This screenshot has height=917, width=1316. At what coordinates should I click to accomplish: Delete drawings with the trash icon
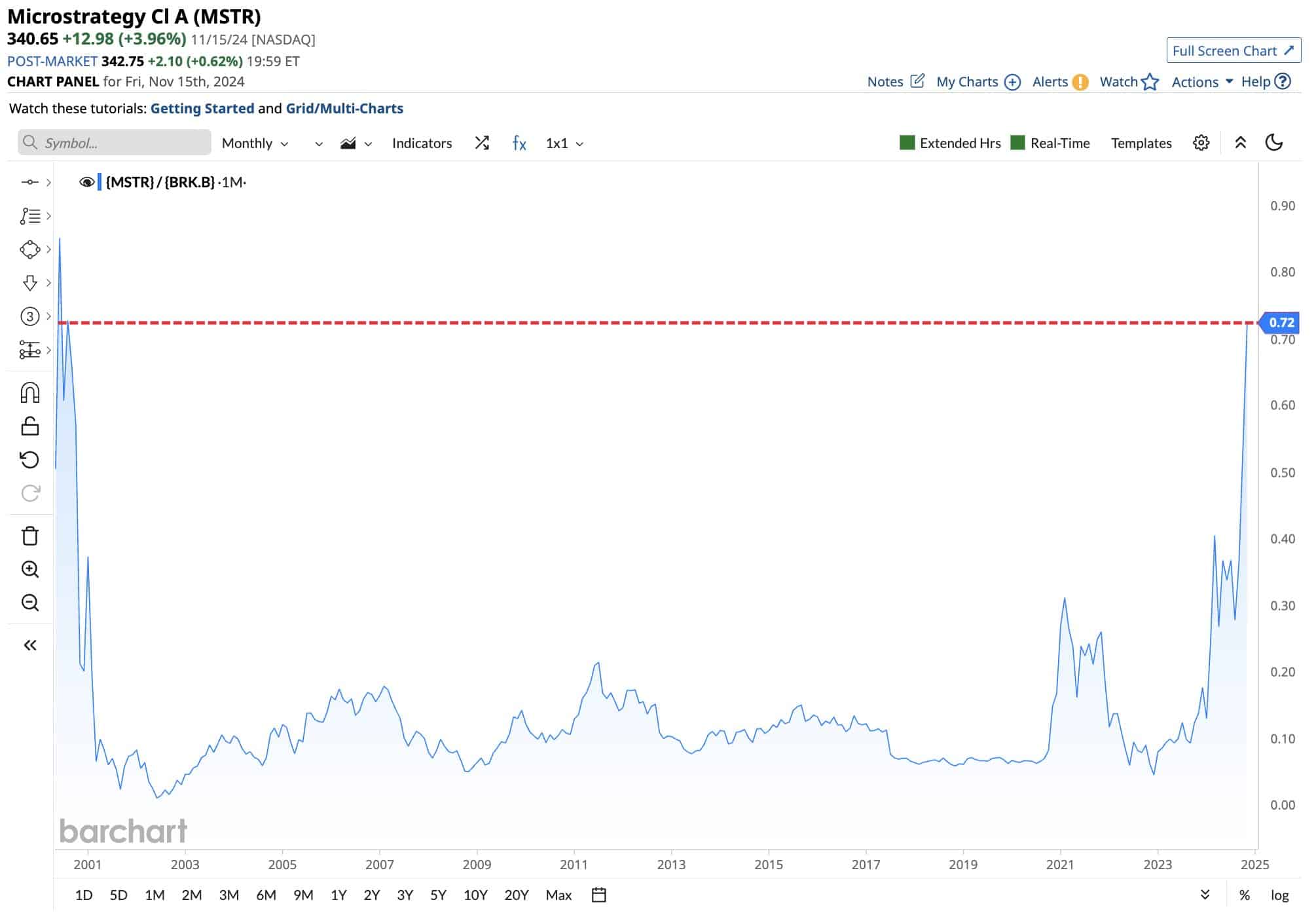(x=30, y=534)
